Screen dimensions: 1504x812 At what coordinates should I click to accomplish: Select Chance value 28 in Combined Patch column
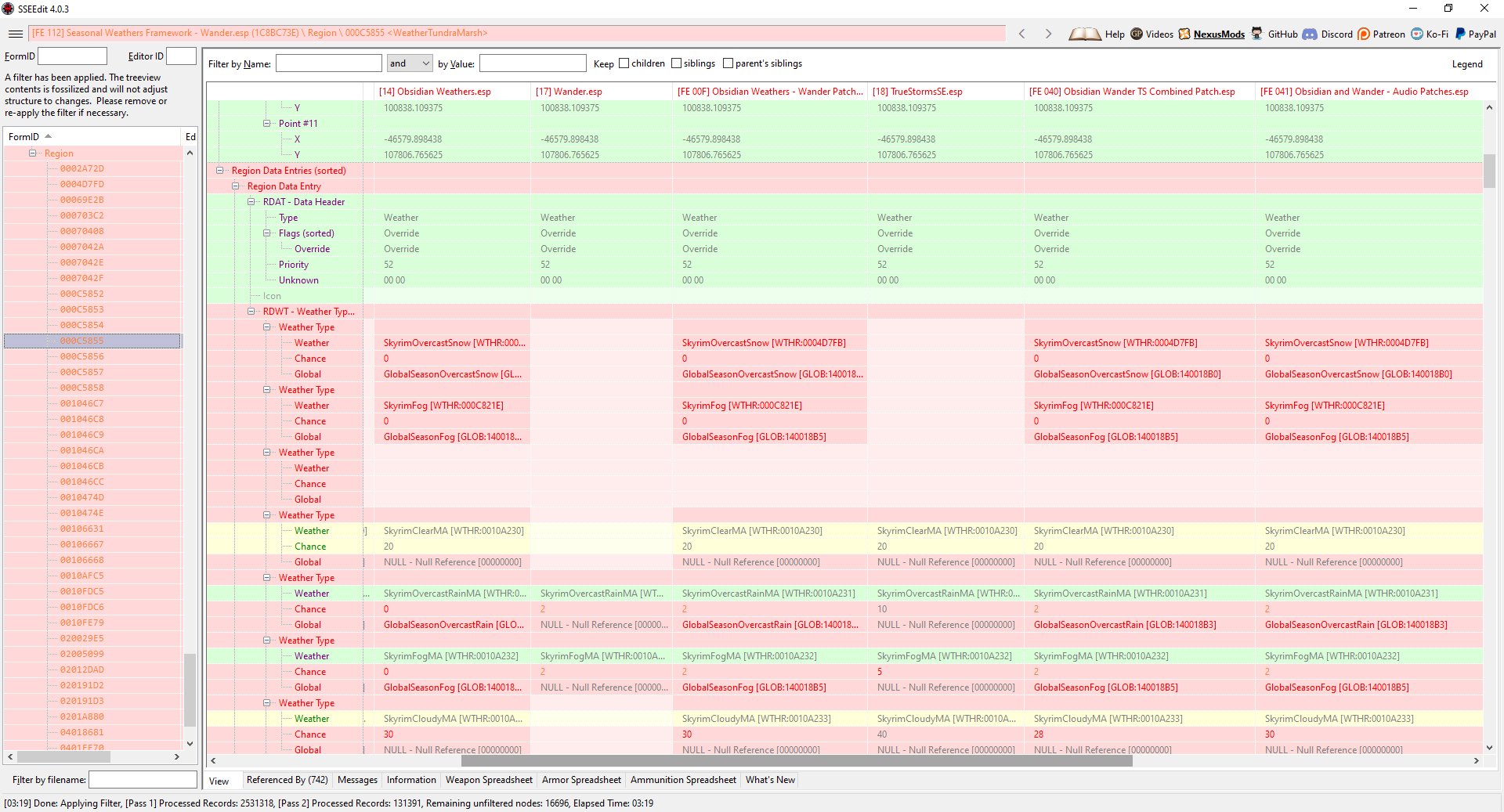pos(1039,734)
